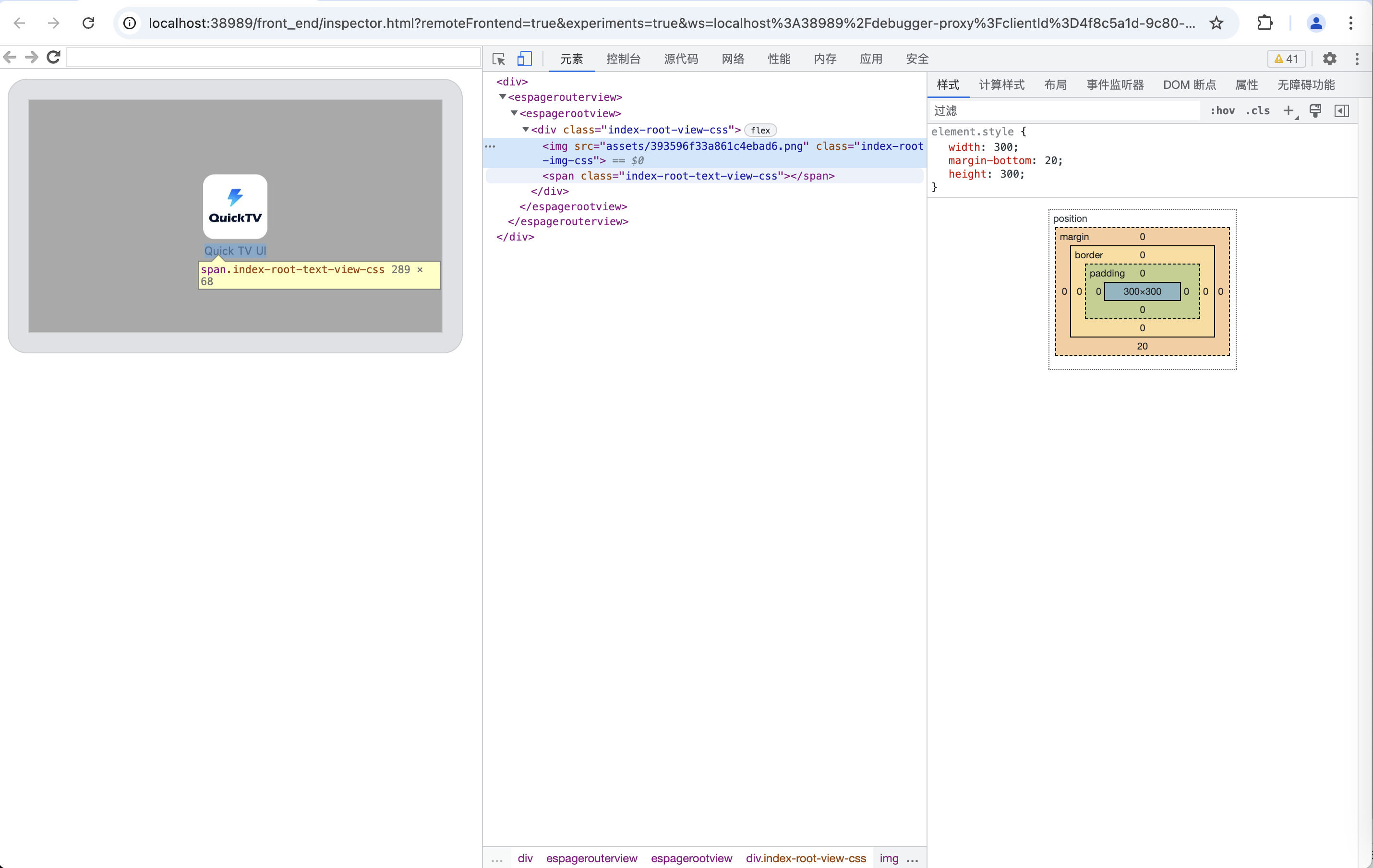
Task: Open DevTools more options menu
Action: coord(1357,59)
